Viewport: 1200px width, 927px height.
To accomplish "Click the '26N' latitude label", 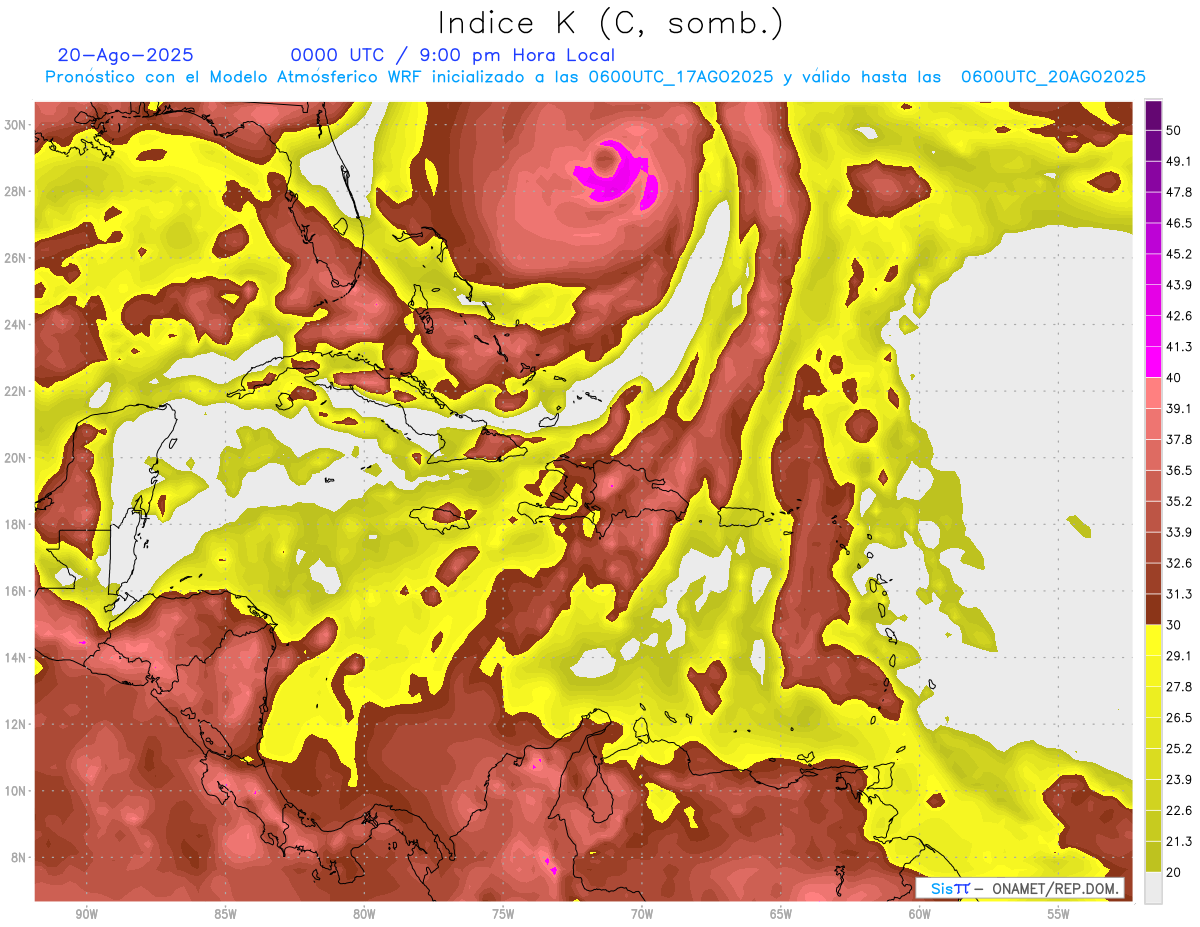I will coord(16,258).
